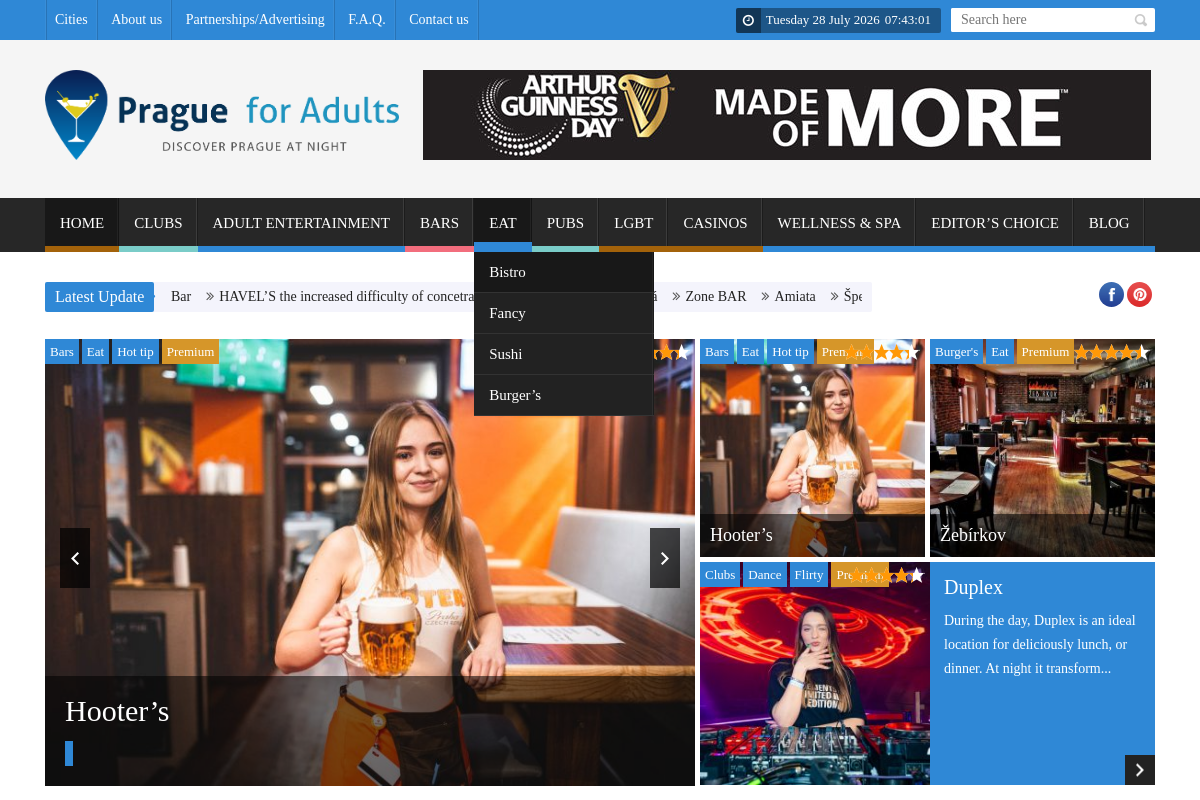Select Sushi from the Eat submenu

[564, 354]
